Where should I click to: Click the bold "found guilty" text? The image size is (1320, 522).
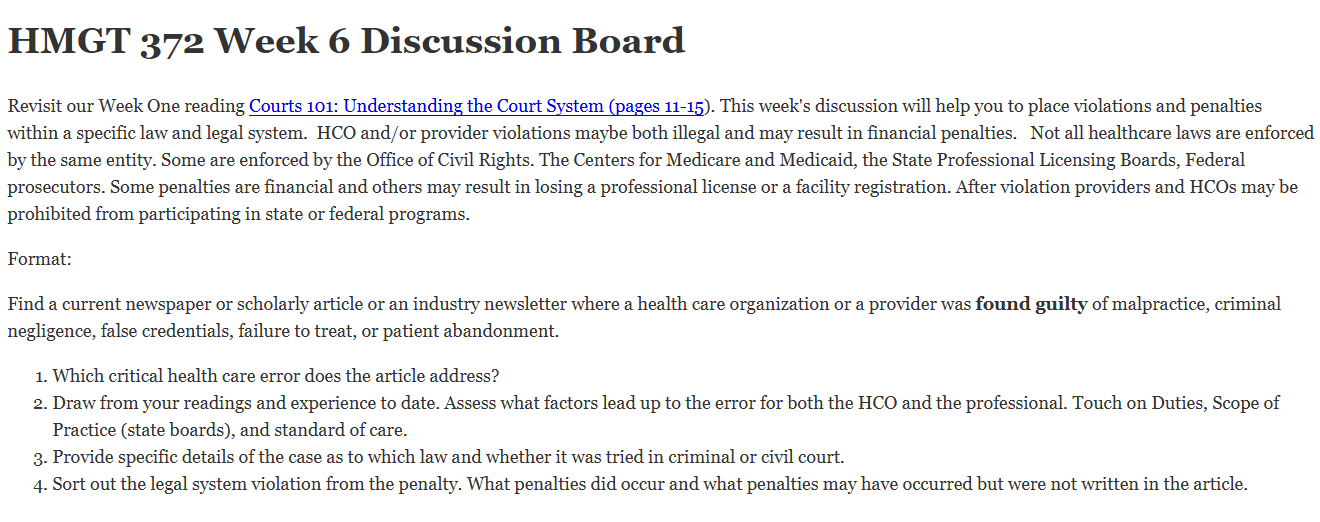[x=1031, y=305]
